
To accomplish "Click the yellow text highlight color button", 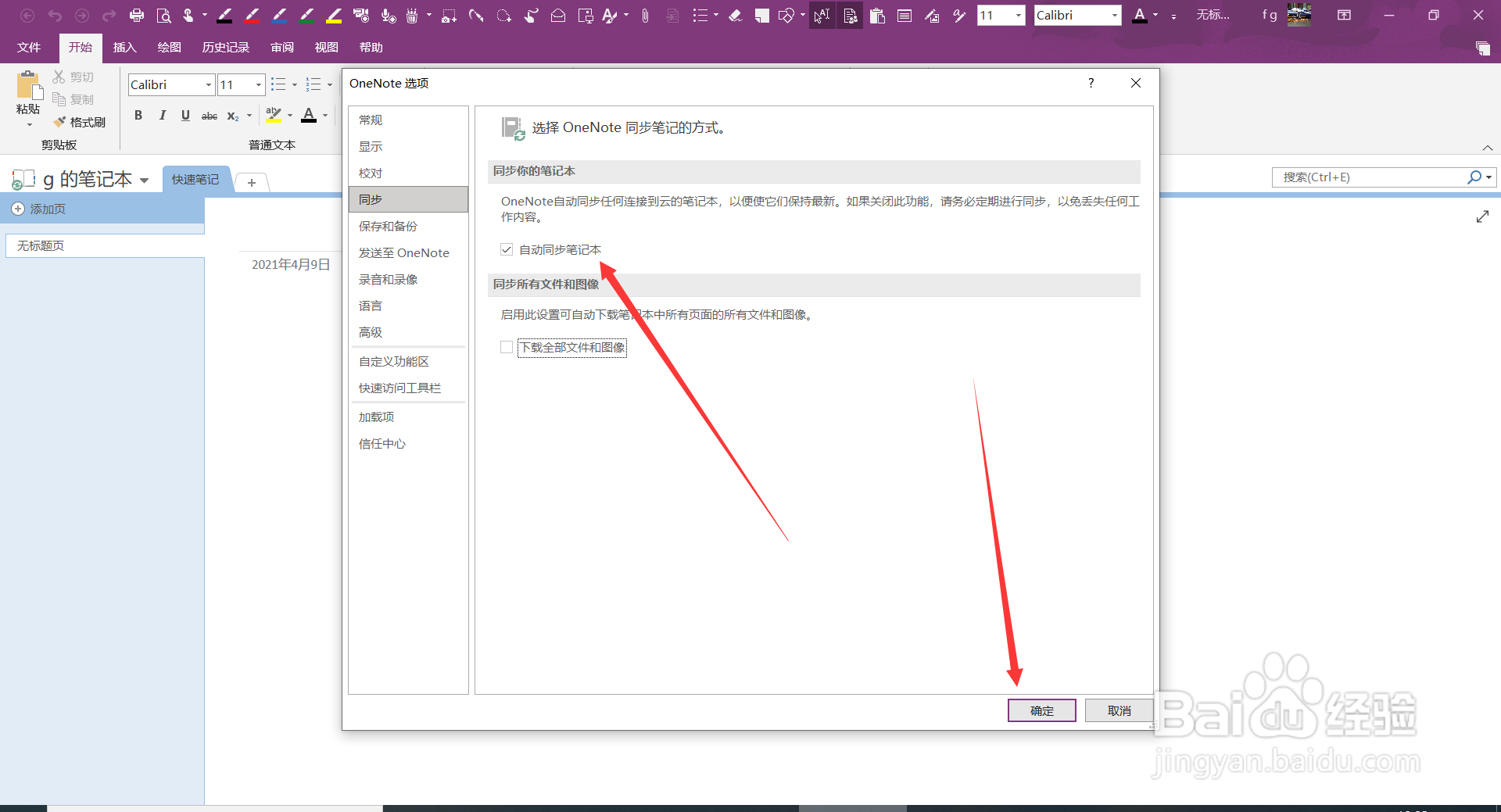I will [x=274, y=116].
